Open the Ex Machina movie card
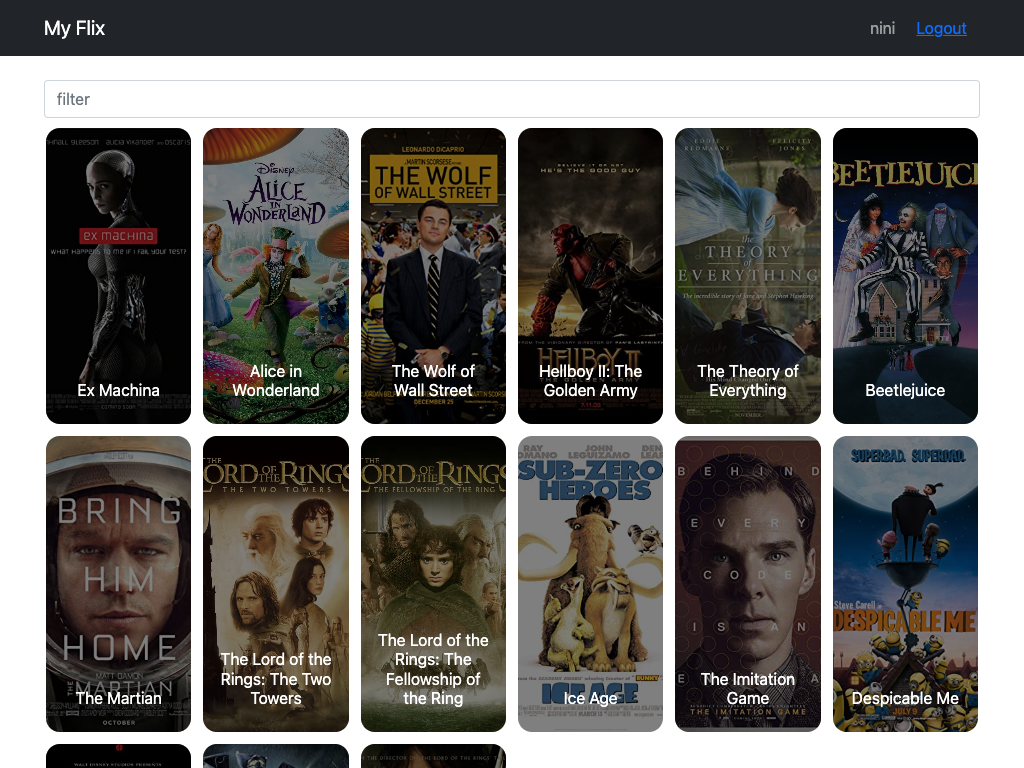The width and height of the screenshot is (1024, 768). tap(118, 275)
